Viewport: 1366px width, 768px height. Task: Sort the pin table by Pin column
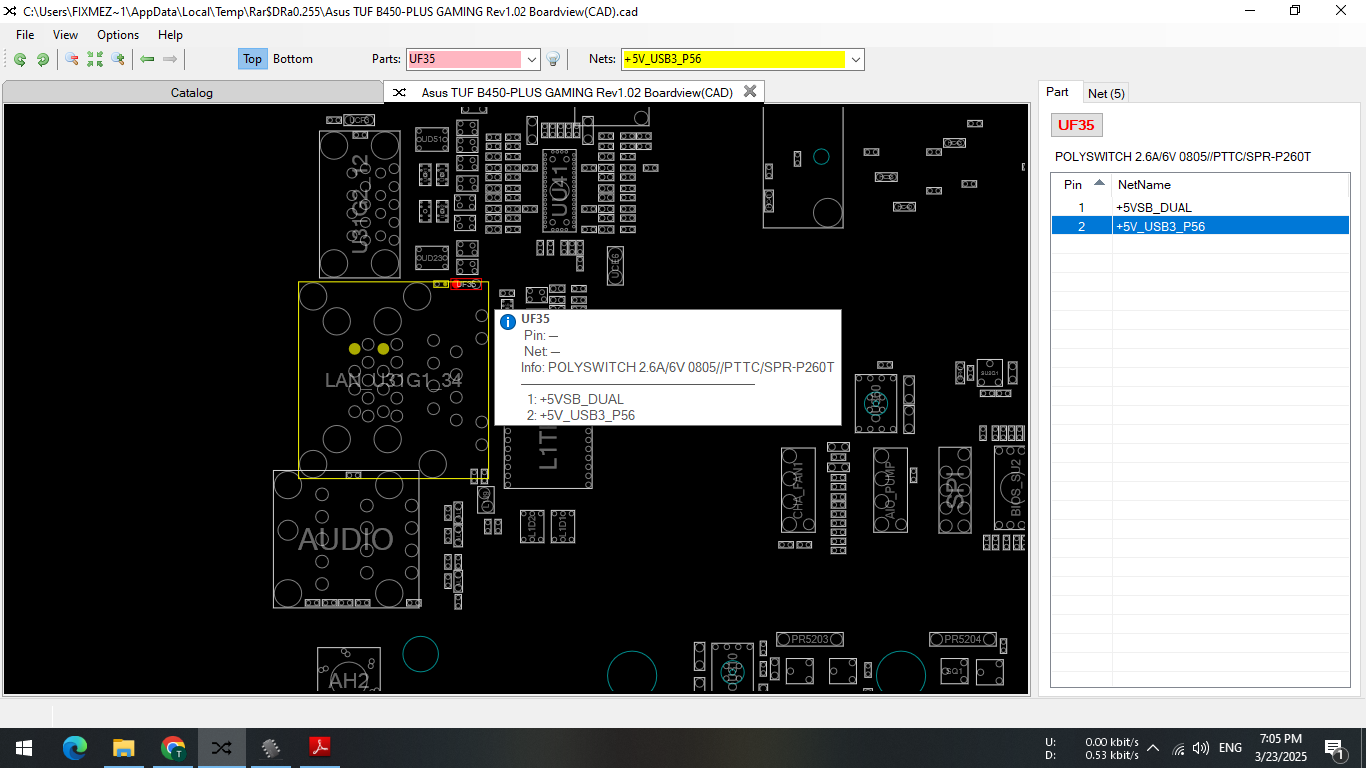point(1081,184)
